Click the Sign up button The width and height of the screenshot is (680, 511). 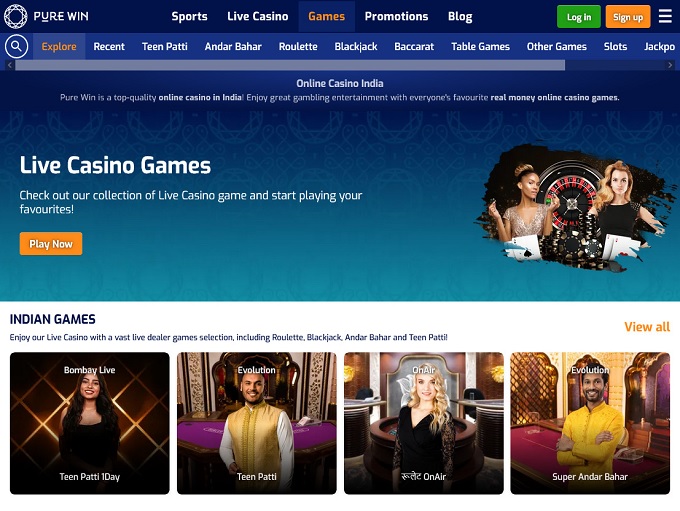pos(628,17)
